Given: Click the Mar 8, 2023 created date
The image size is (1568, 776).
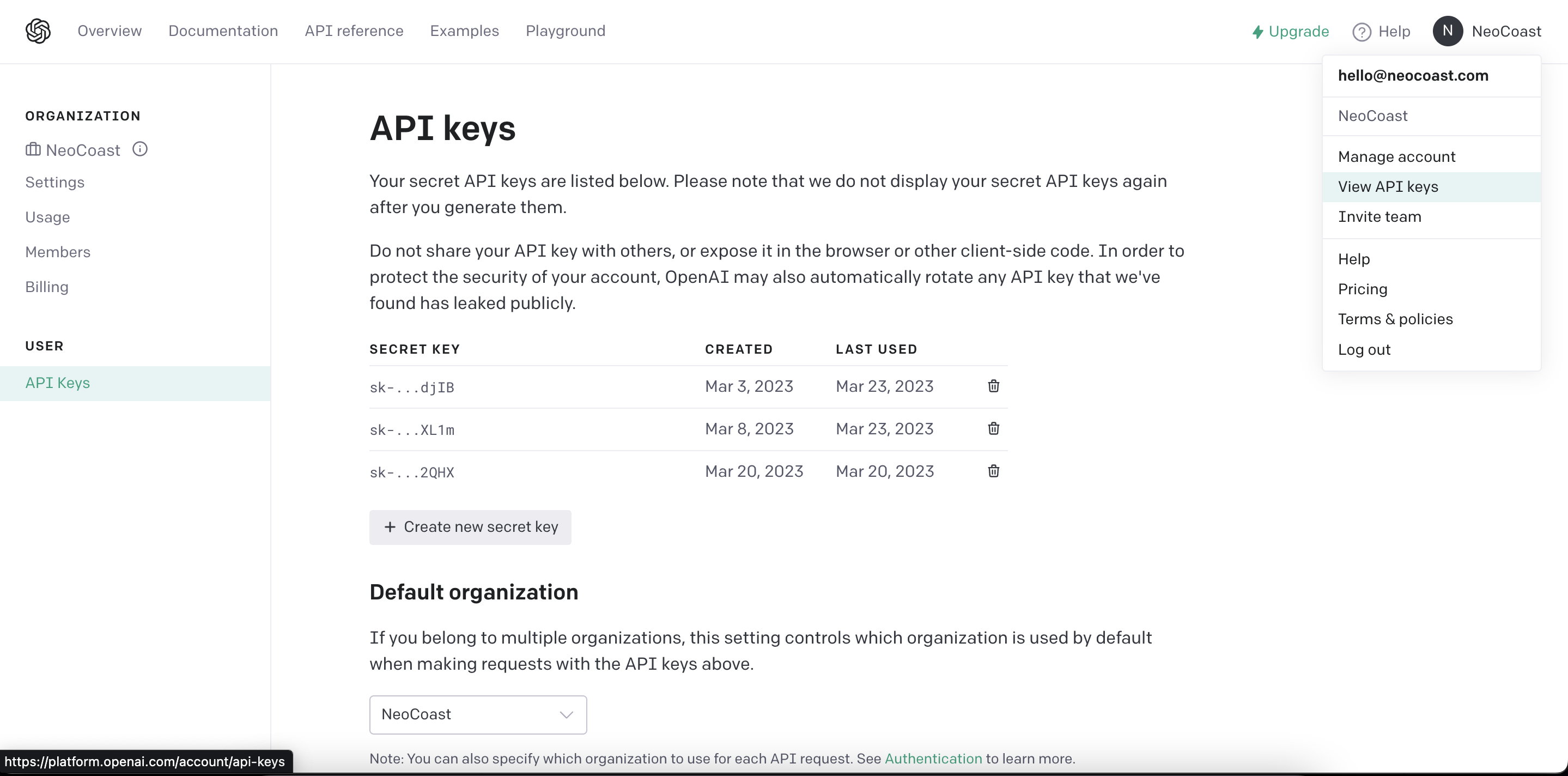Looking at the screenshot, I should coord(749,429).
